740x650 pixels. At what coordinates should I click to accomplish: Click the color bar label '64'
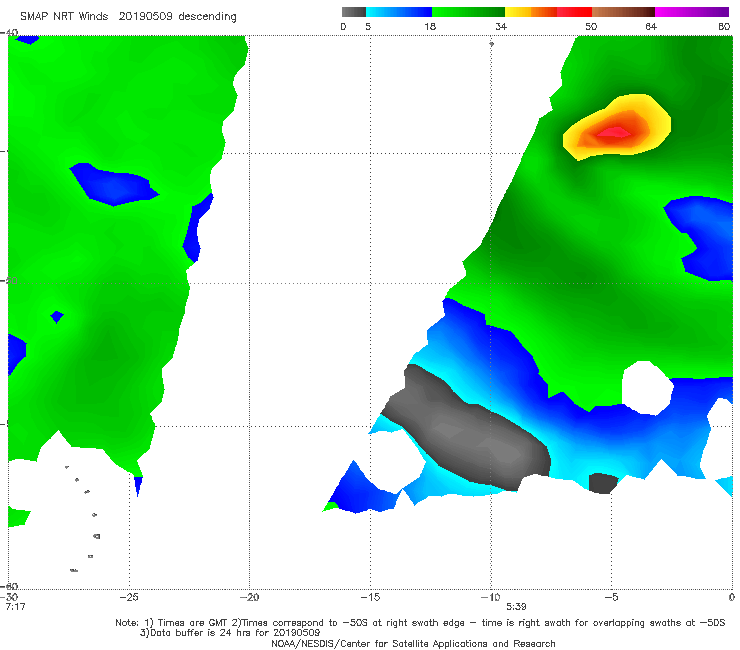[651, 27]
